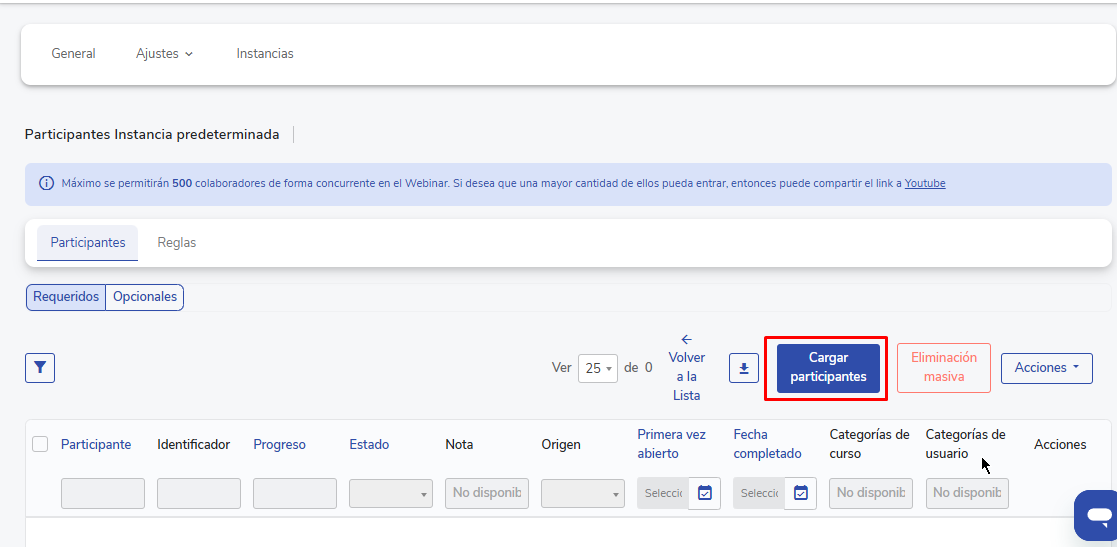Click the download export icon button
Viewport: 1117px width, 547px height.
click(x=744, y=368)
